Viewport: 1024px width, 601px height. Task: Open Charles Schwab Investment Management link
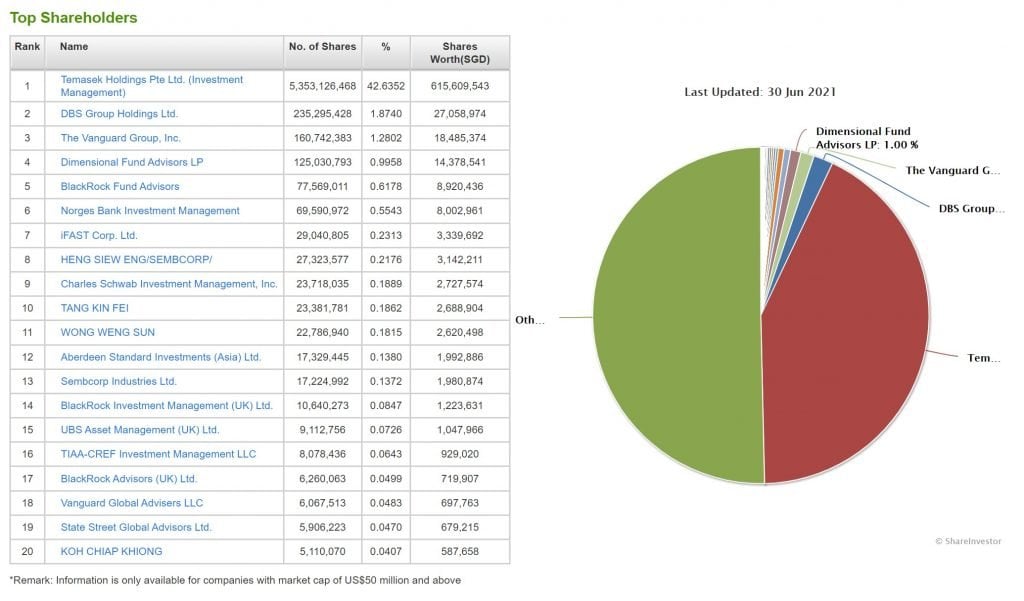click(169, 284)
